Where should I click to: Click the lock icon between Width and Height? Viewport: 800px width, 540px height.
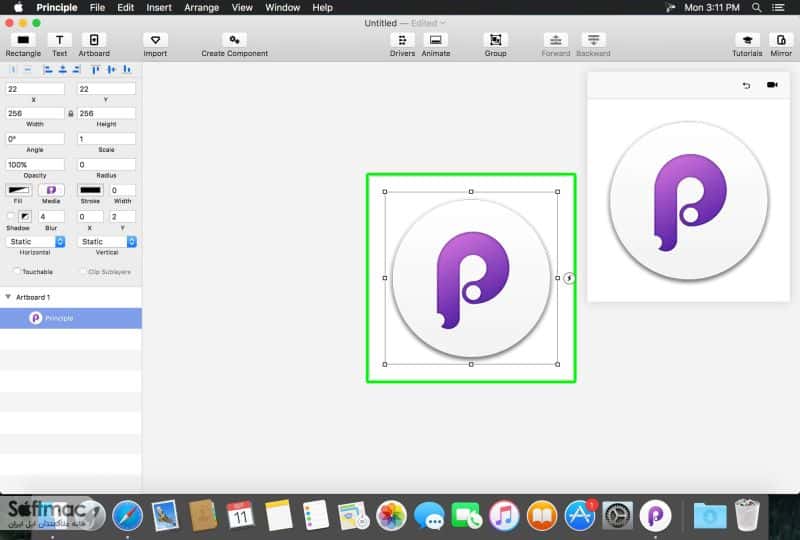coord(71,113)
